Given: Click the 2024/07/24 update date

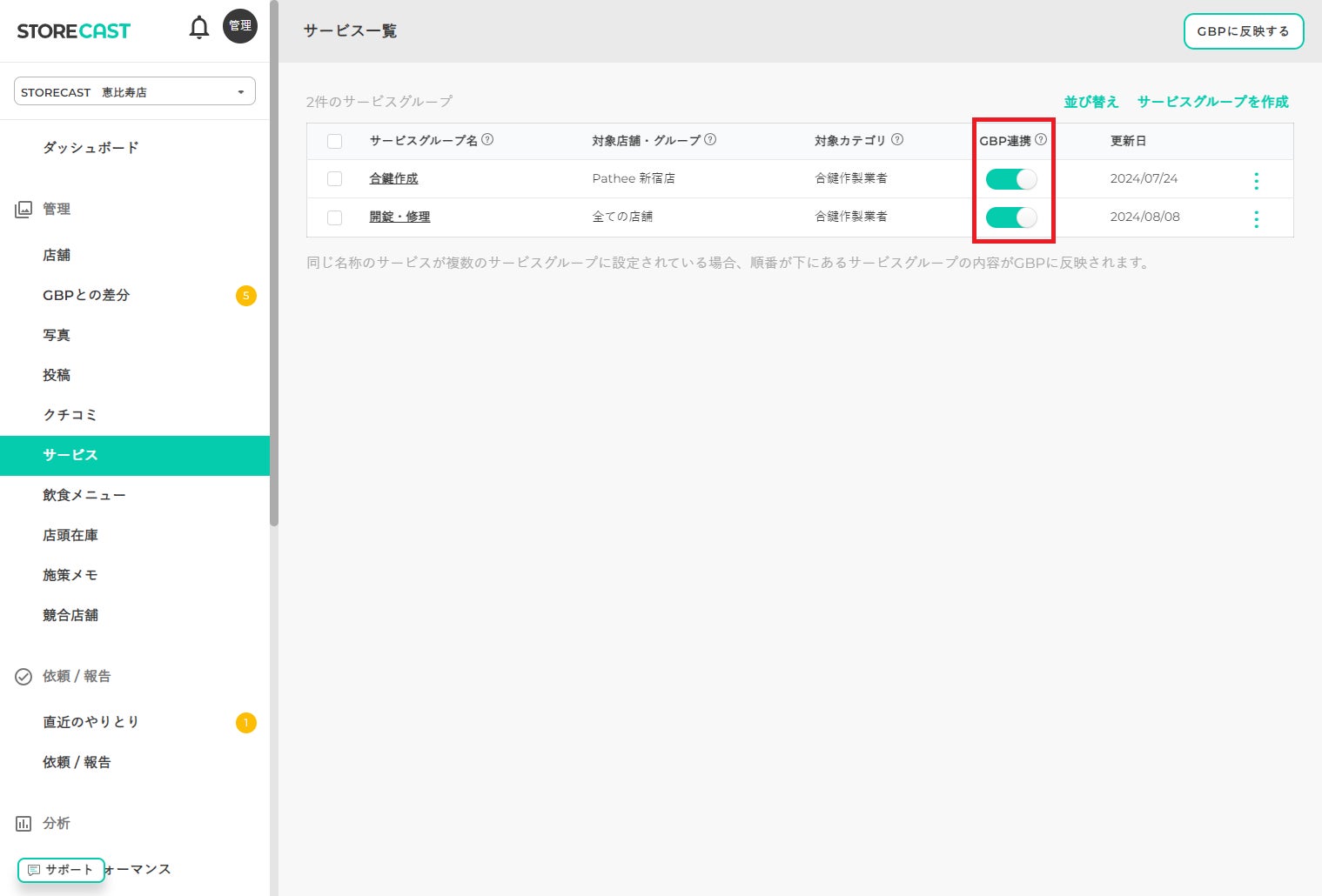Looking at the screenshot, I should coord(1144,178).
